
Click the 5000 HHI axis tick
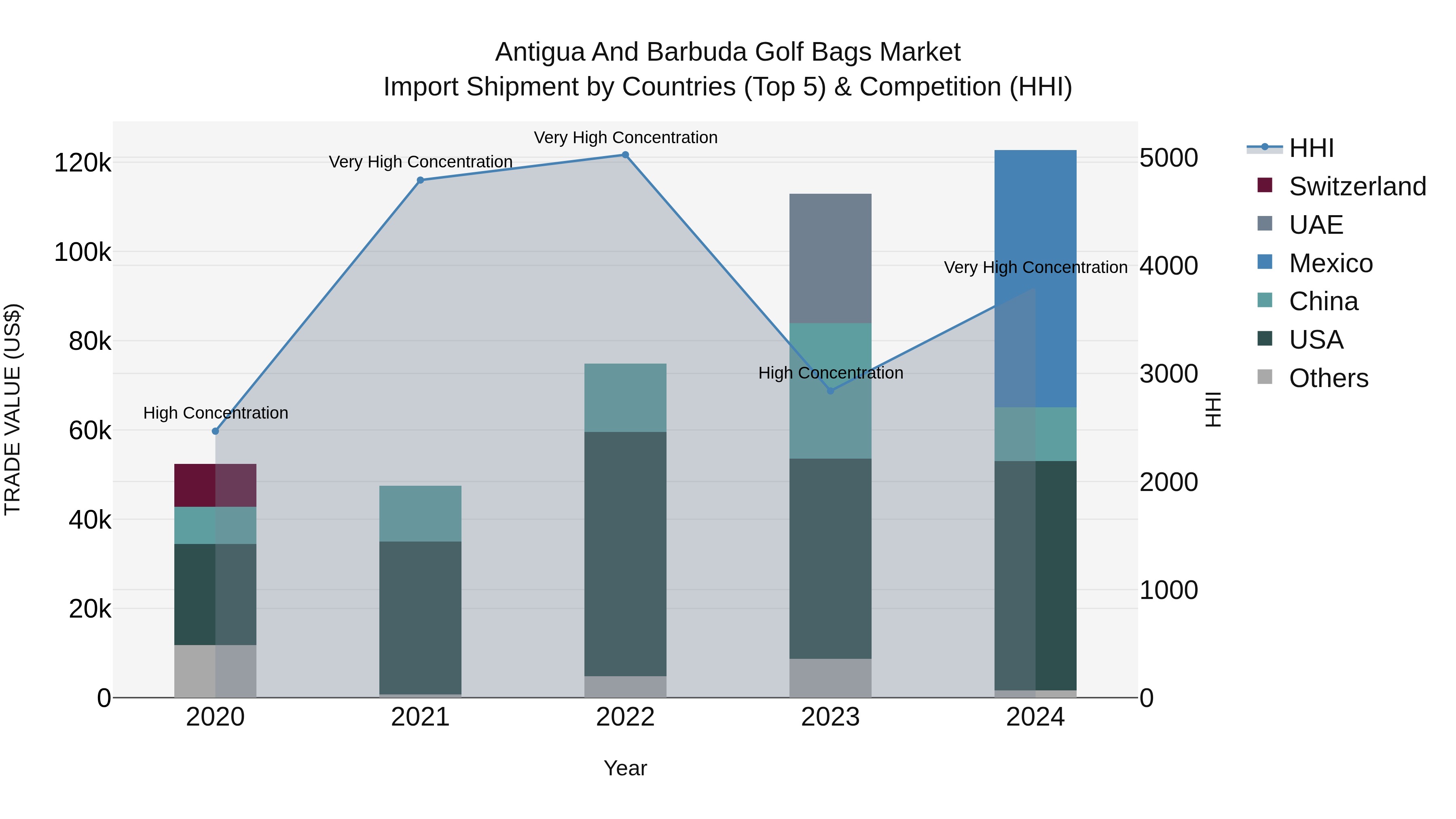click(1169, 158)
